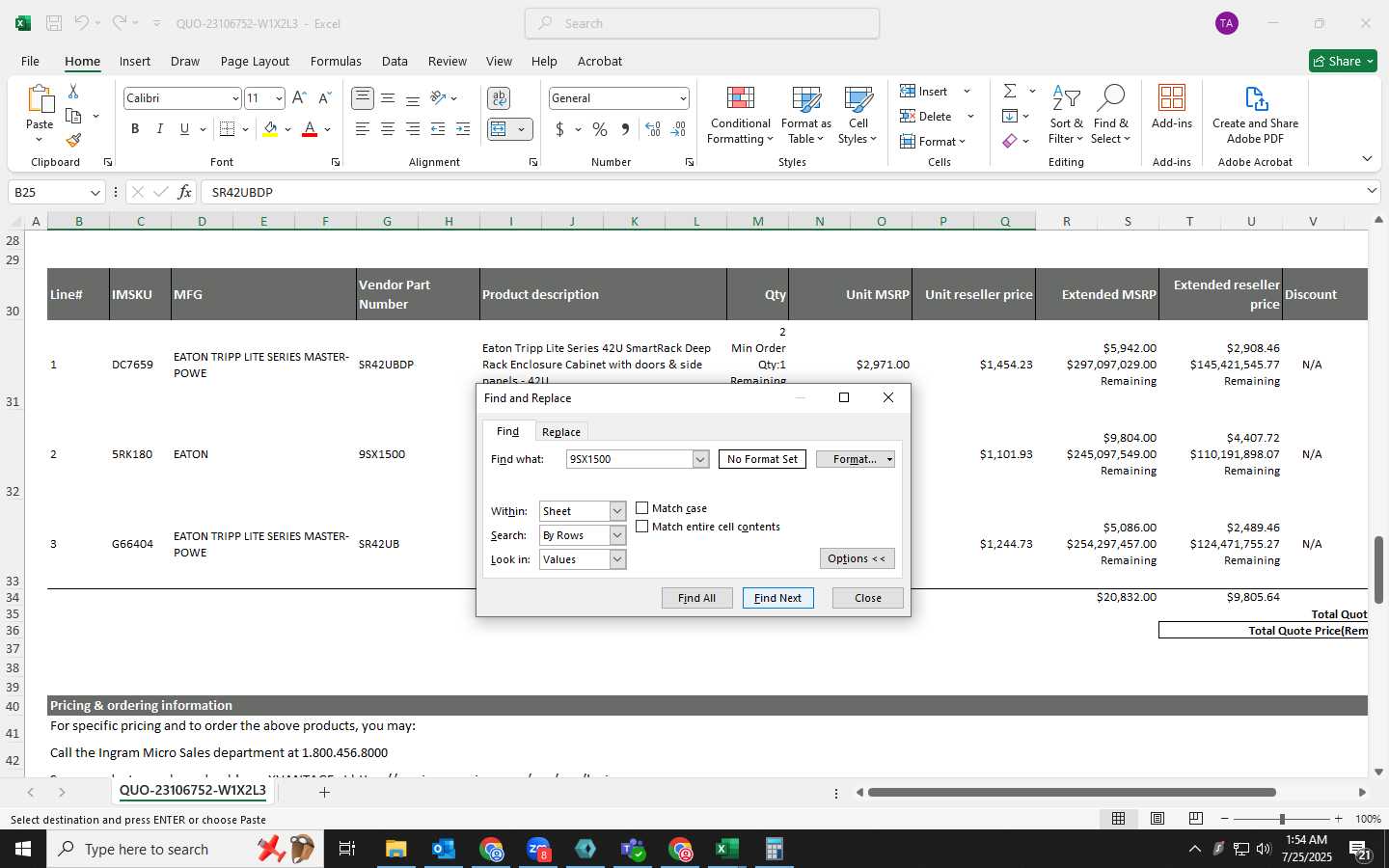Click the Paste clipboard icon
This screenshot has height=868, width=1389.
pyautogui.click(x=40, y=99)
